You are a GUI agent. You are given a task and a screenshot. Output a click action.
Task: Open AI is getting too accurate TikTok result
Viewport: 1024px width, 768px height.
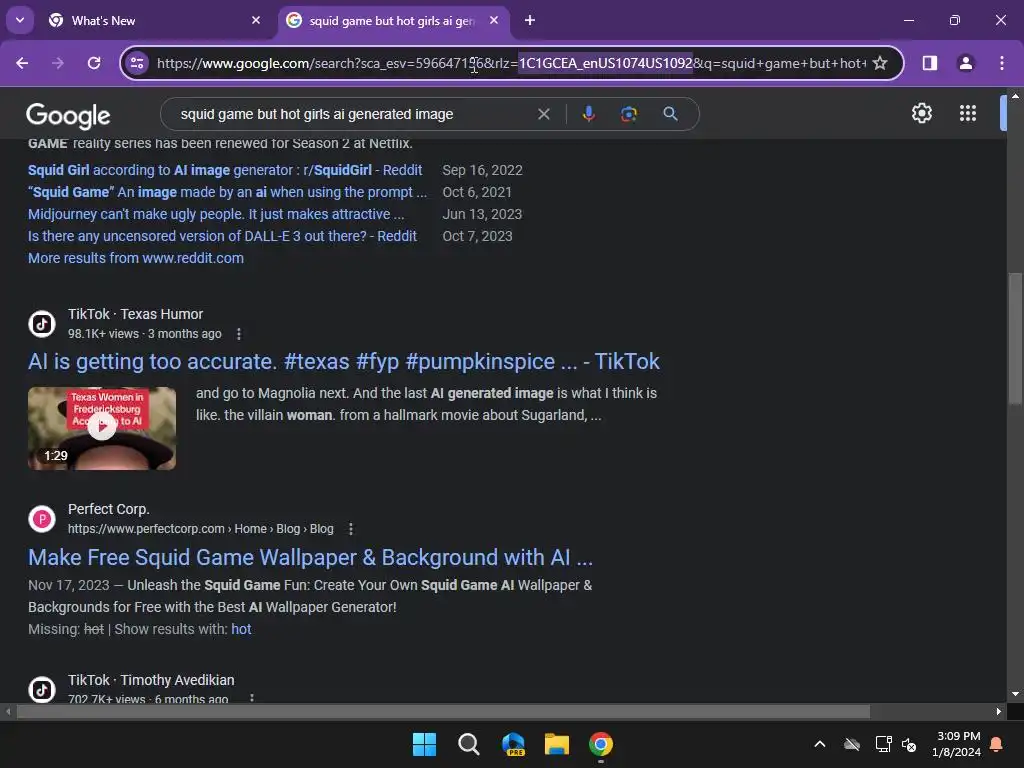[344, 362]
